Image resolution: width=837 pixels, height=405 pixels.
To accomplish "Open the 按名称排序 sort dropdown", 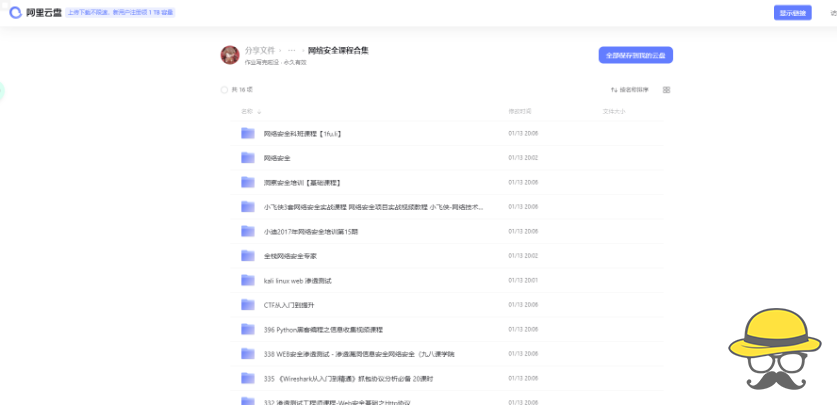I will [x=630, y=90].
